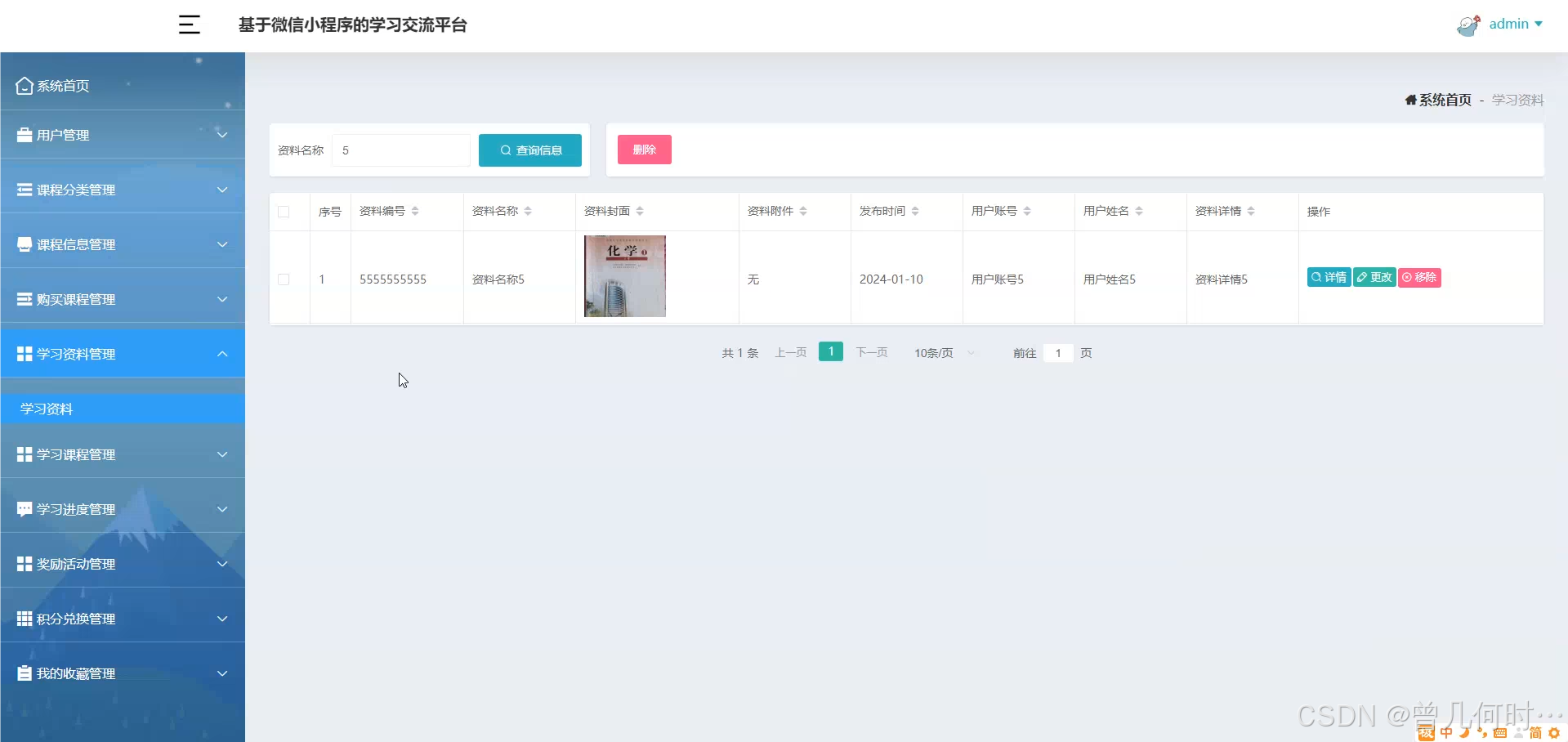Click the home icon beside 系统首页 sidebar
This screenshot has height=742, width=1568.
25,86
